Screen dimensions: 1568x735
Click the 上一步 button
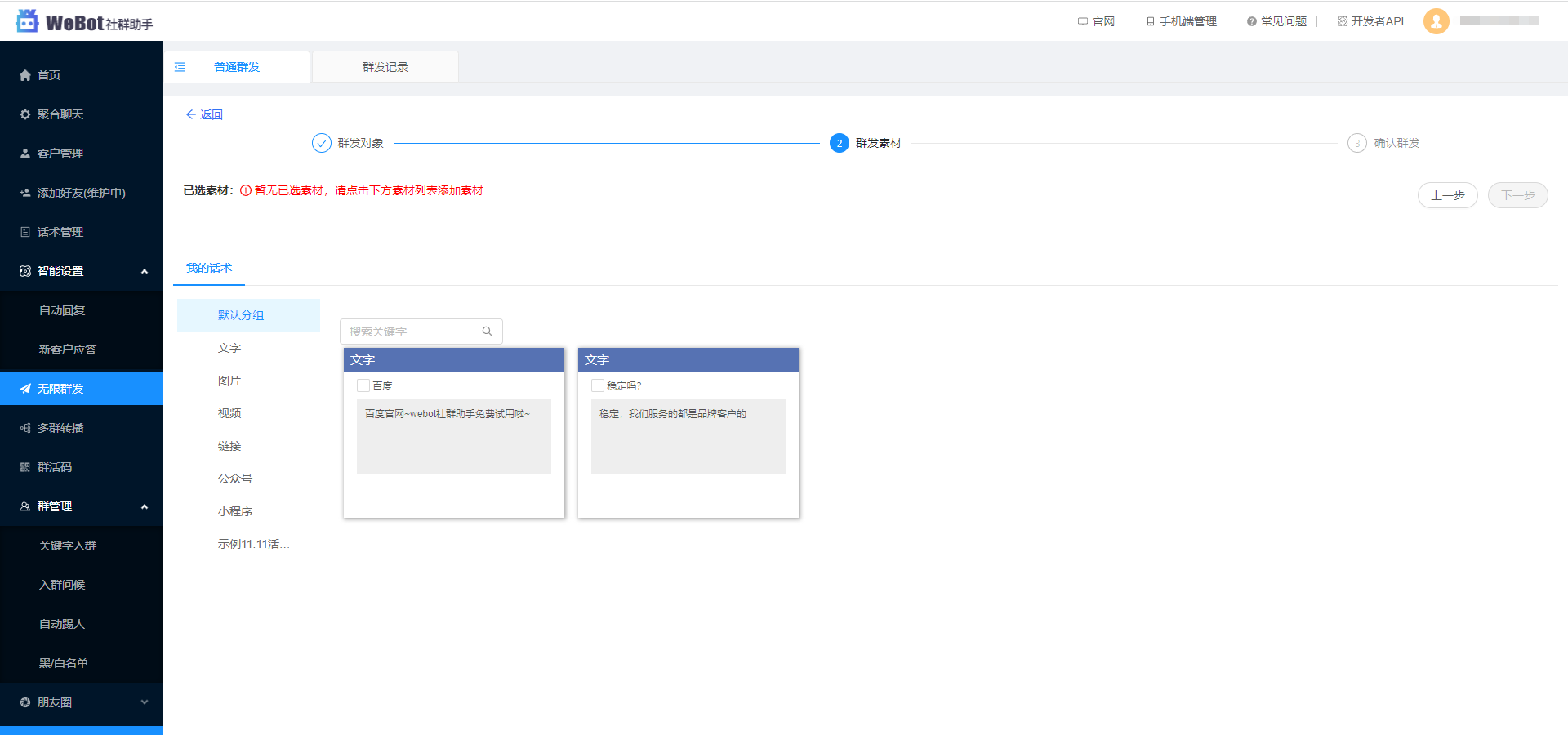(x=1448, y=195)
